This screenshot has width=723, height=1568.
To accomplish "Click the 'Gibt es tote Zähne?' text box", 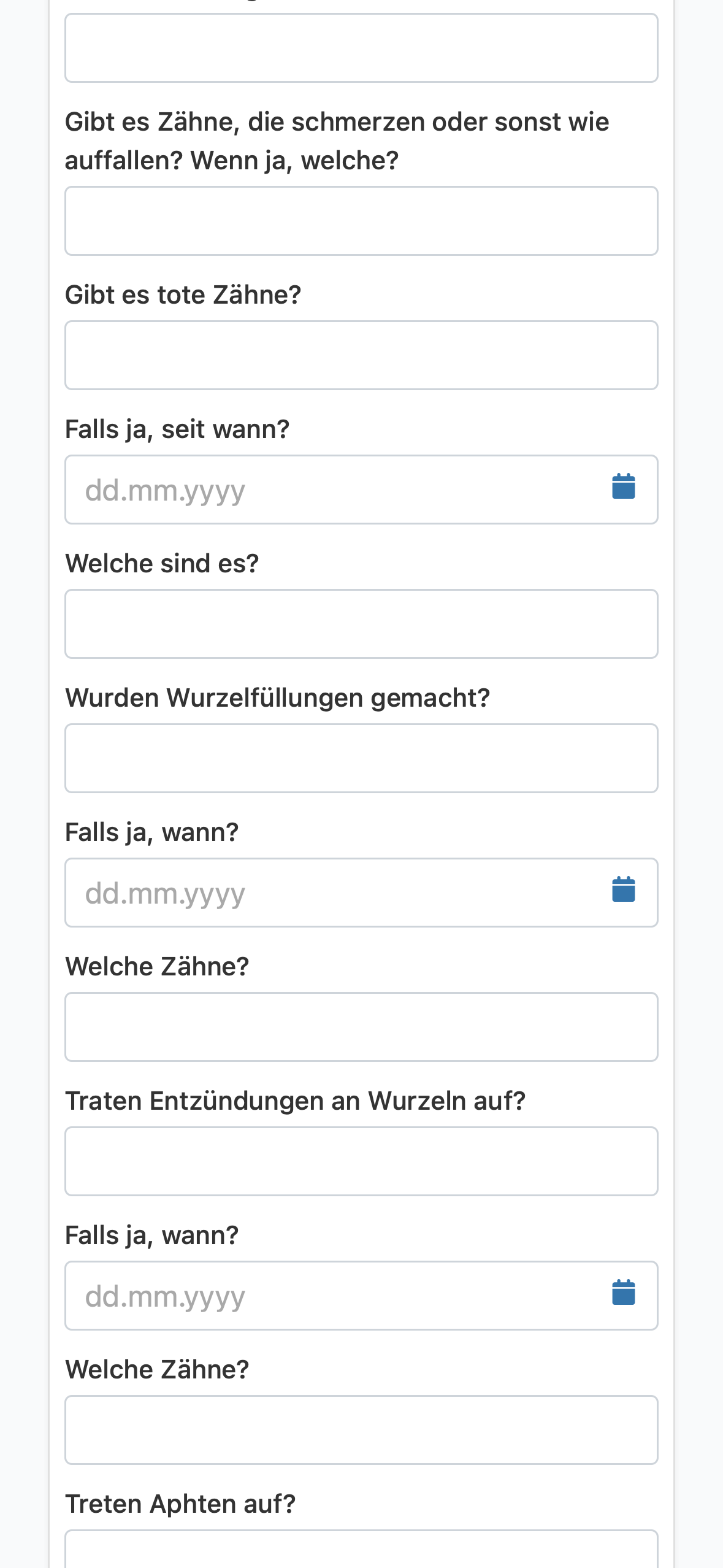I will tap(361, 355).
